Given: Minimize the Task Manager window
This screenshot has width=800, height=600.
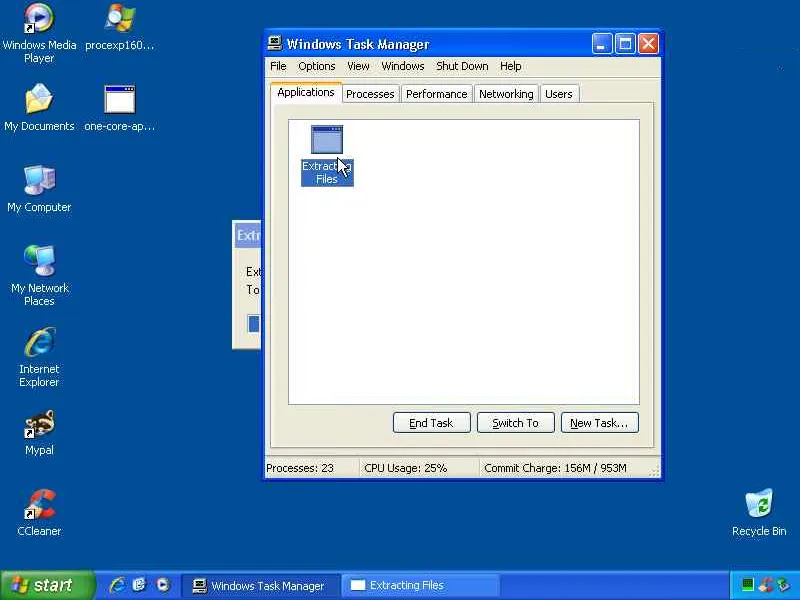Looking at the screenshot, I should coord(602,44).
